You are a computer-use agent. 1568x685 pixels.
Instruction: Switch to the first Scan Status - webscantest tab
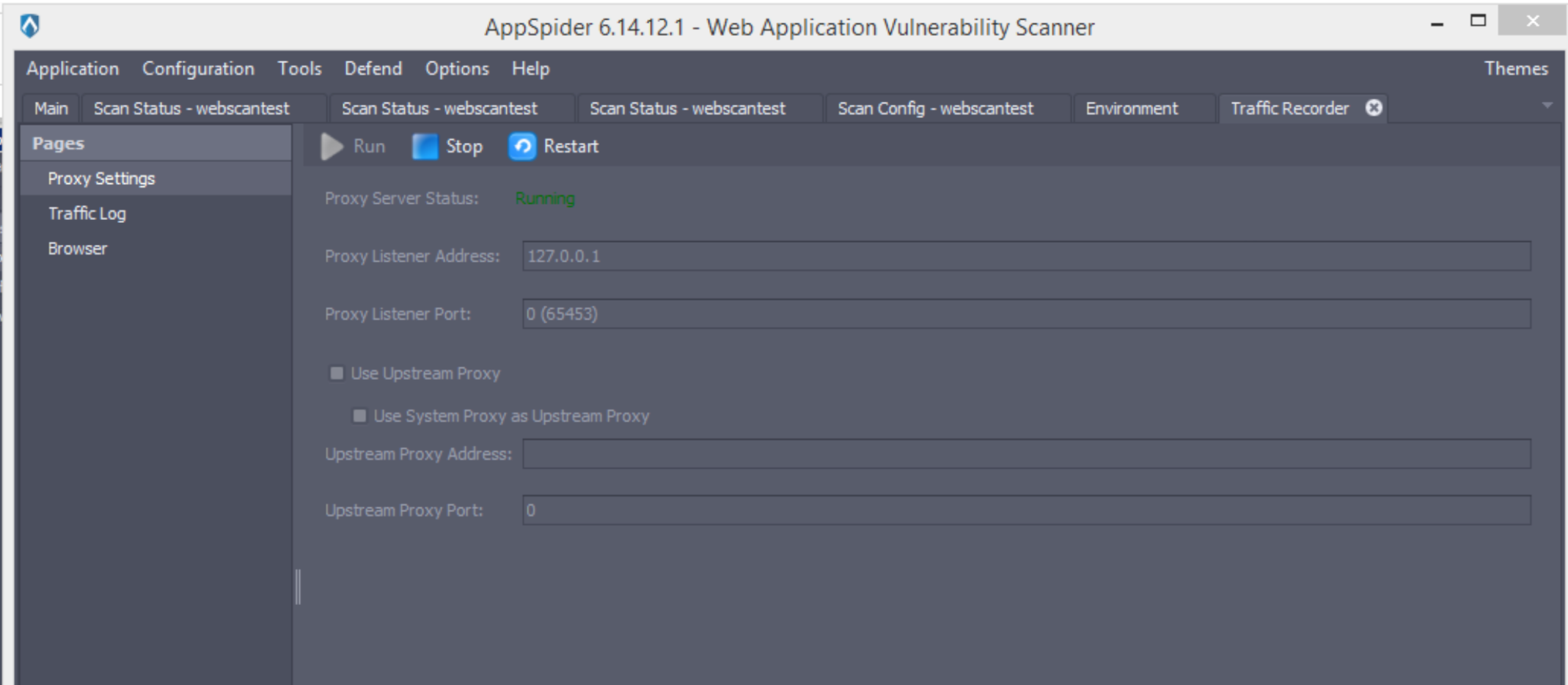203,109
